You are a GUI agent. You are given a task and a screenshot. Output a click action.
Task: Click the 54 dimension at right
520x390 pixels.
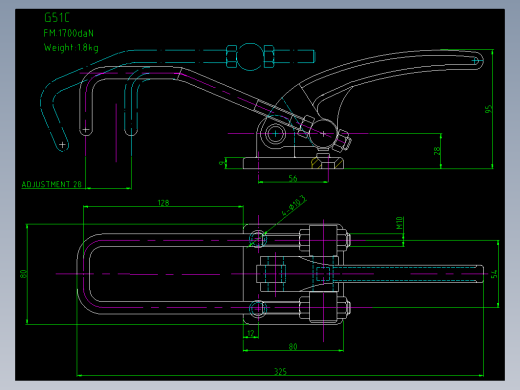[494, 273]
